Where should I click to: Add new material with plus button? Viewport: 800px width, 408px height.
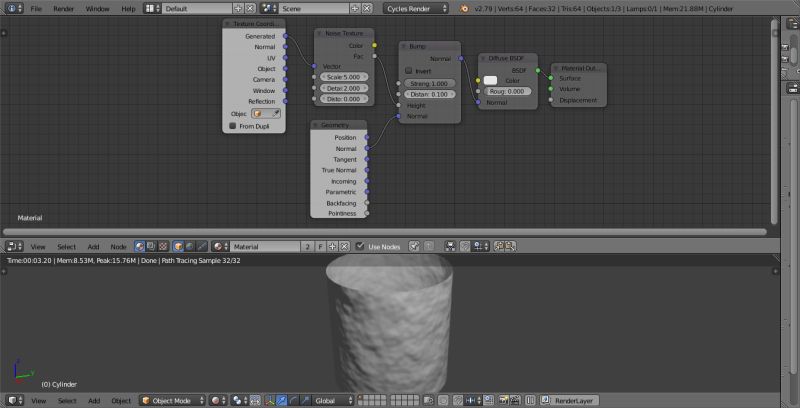tap(333, 246)
